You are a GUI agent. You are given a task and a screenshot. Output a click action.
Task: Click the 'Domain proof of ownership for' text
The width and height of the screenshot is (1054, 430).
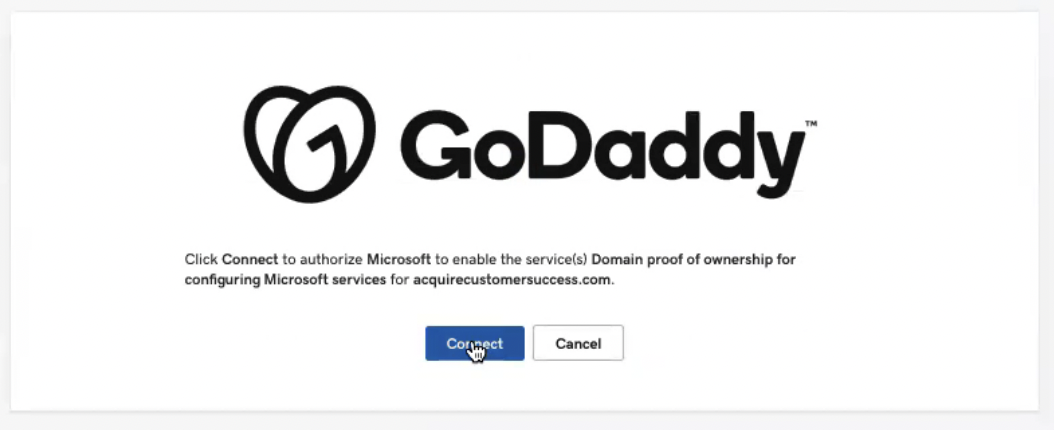(x=694, y=259)
